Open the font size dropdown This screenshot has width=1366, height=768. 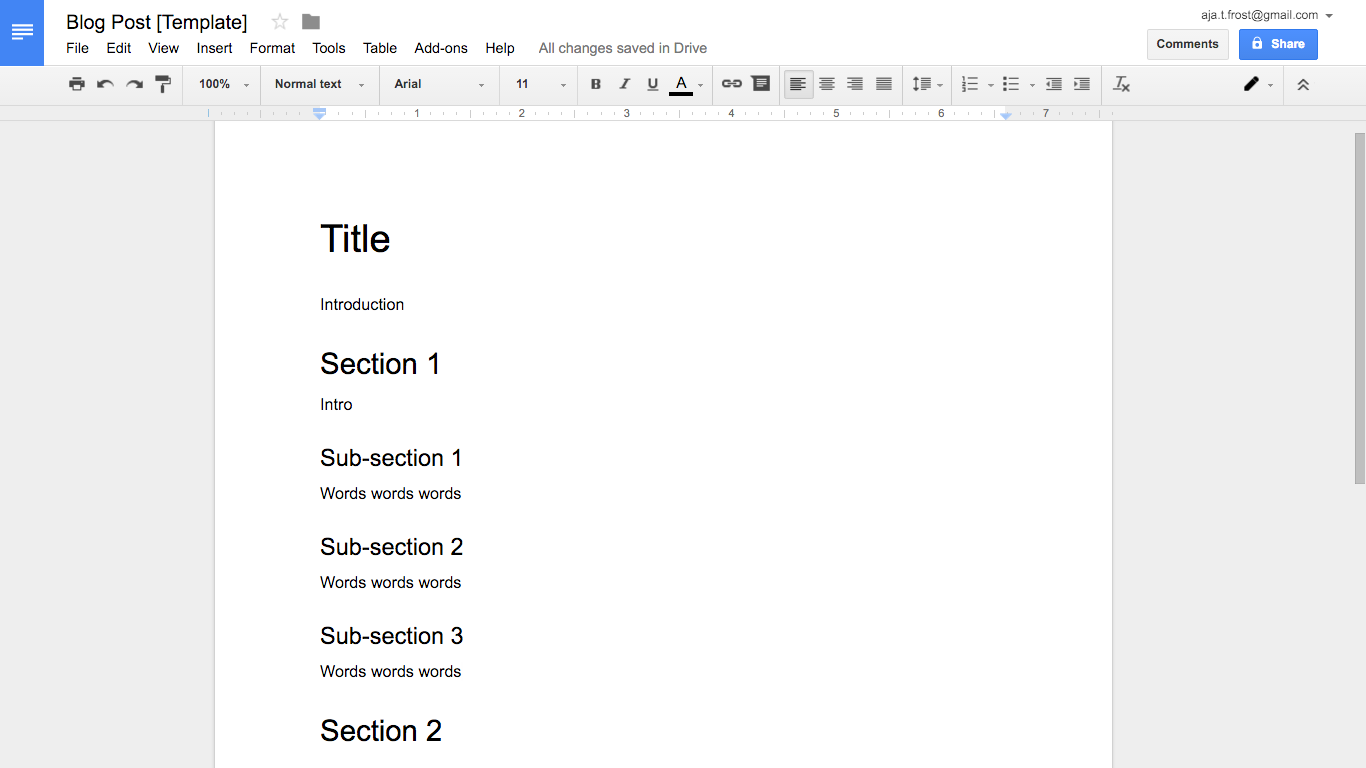[538, 84]
